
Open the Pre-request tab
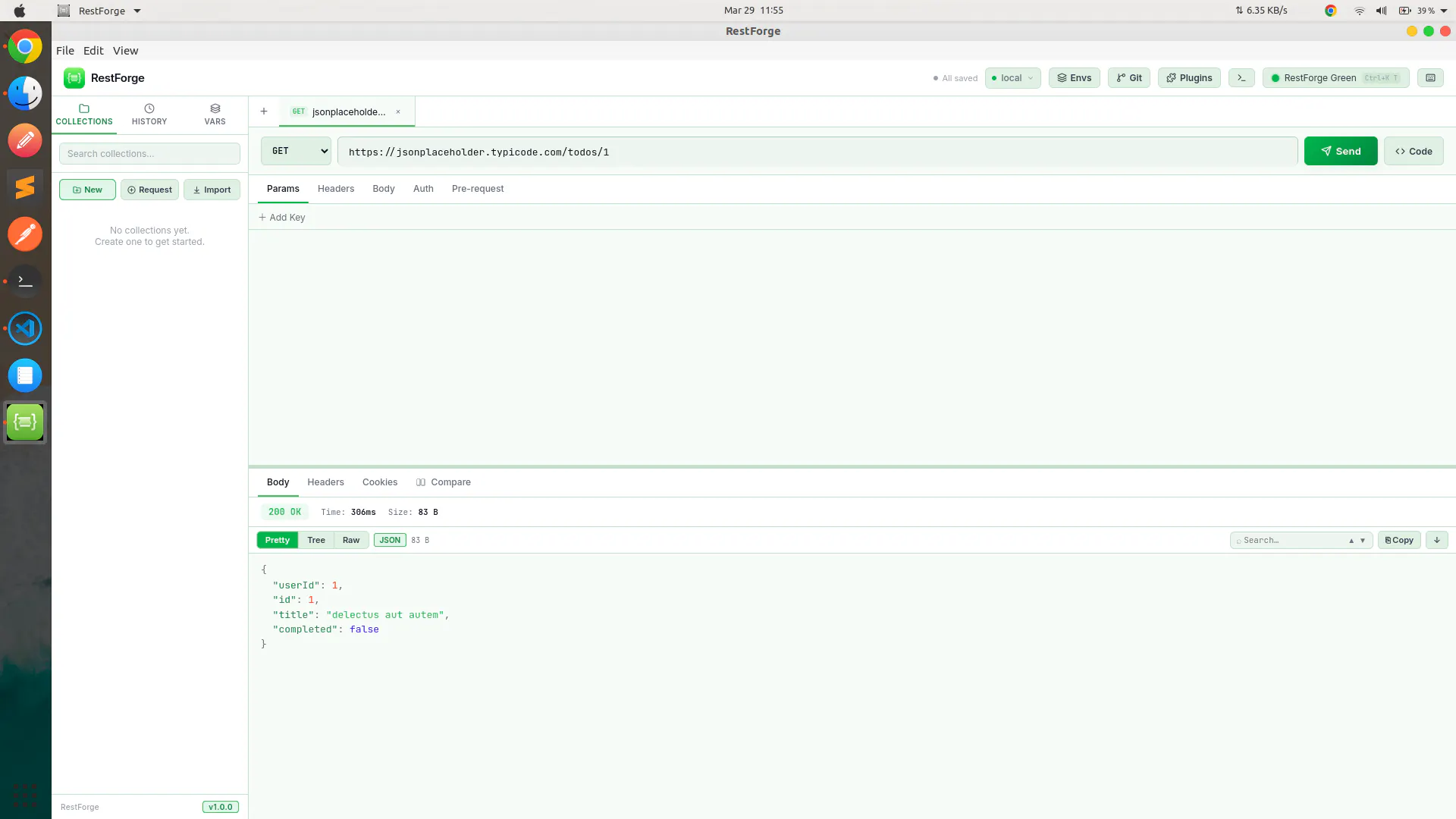click(478, 189)
